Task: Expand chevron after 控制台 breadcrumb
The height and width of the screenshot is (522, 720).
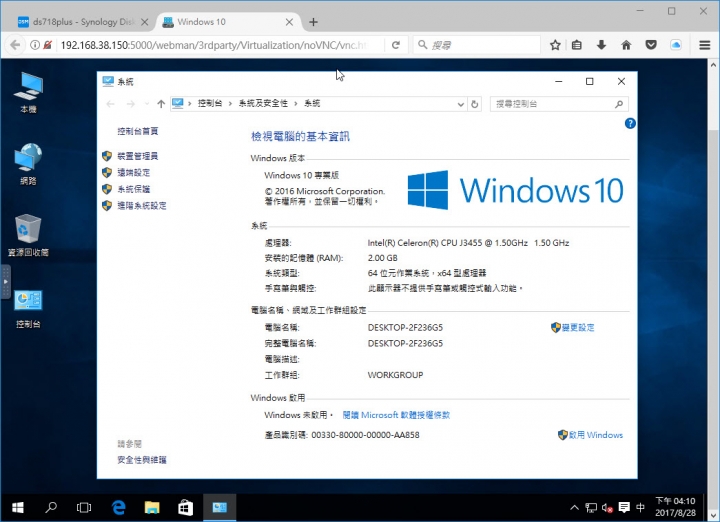Action: (x=230, y=104)
